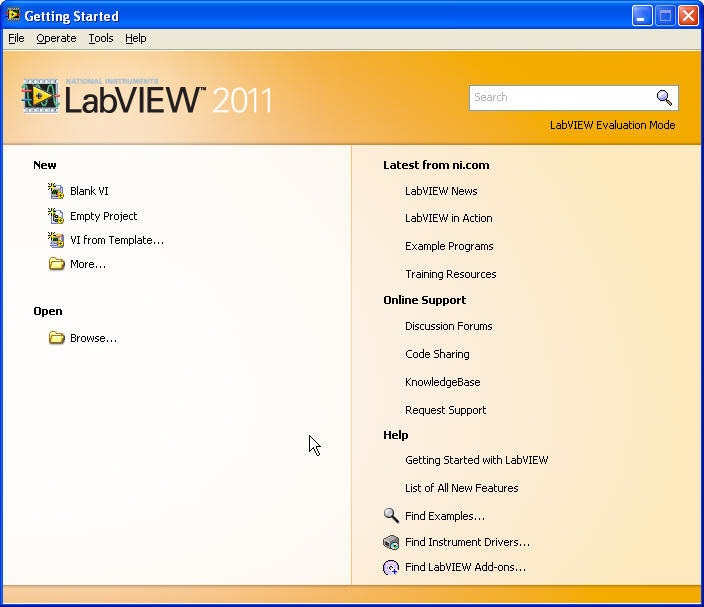Click the Browse folder icon under Open

click(57, 338)
